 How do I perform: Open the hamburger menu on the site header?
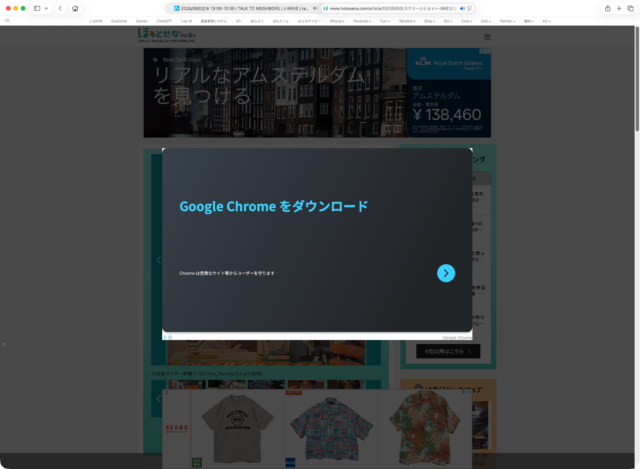(487, 37)
